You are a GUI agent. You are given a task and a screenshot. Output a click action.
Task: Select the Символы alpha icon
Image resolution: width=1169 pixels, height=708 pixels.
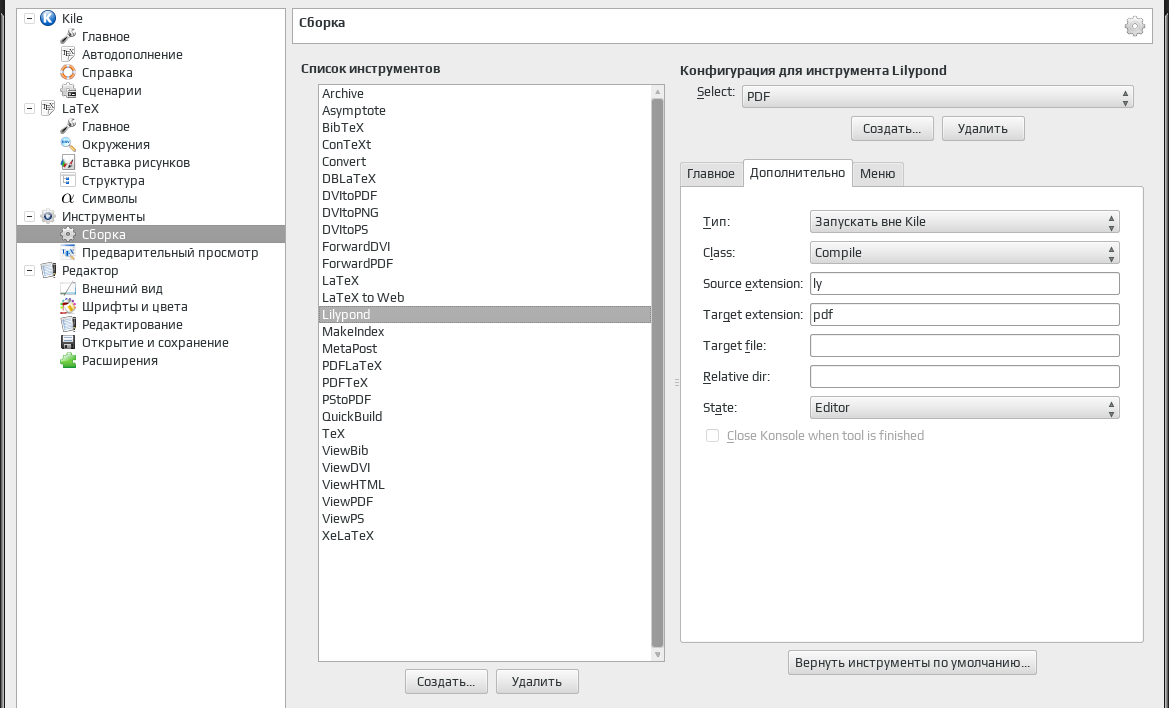(68, 198)
